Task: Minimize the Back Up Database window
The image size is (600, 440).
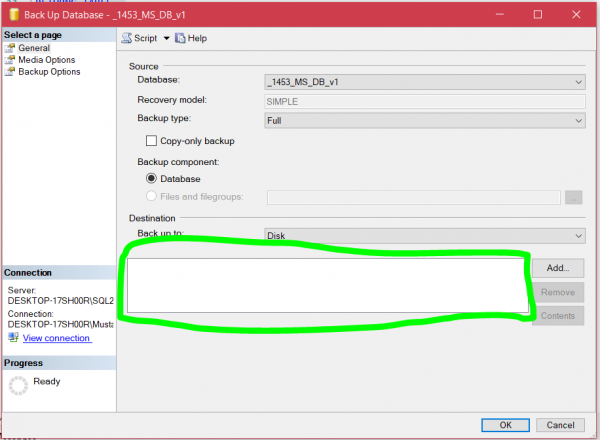Action: point(500,15)
